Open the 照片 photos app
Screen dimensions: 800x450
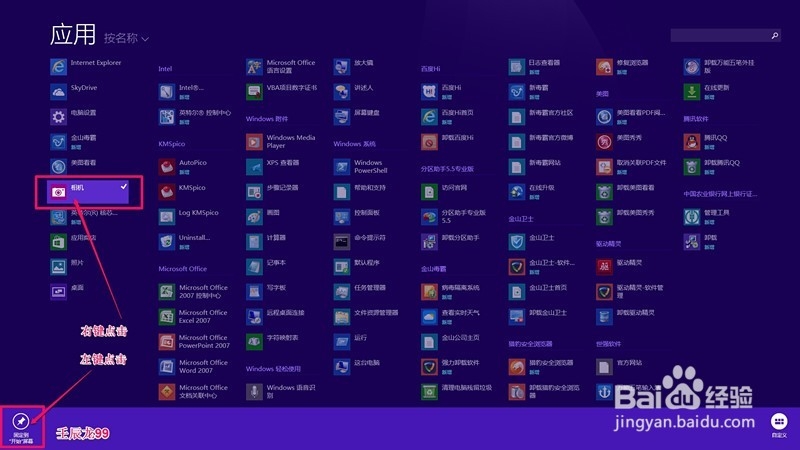pos(67,266)
